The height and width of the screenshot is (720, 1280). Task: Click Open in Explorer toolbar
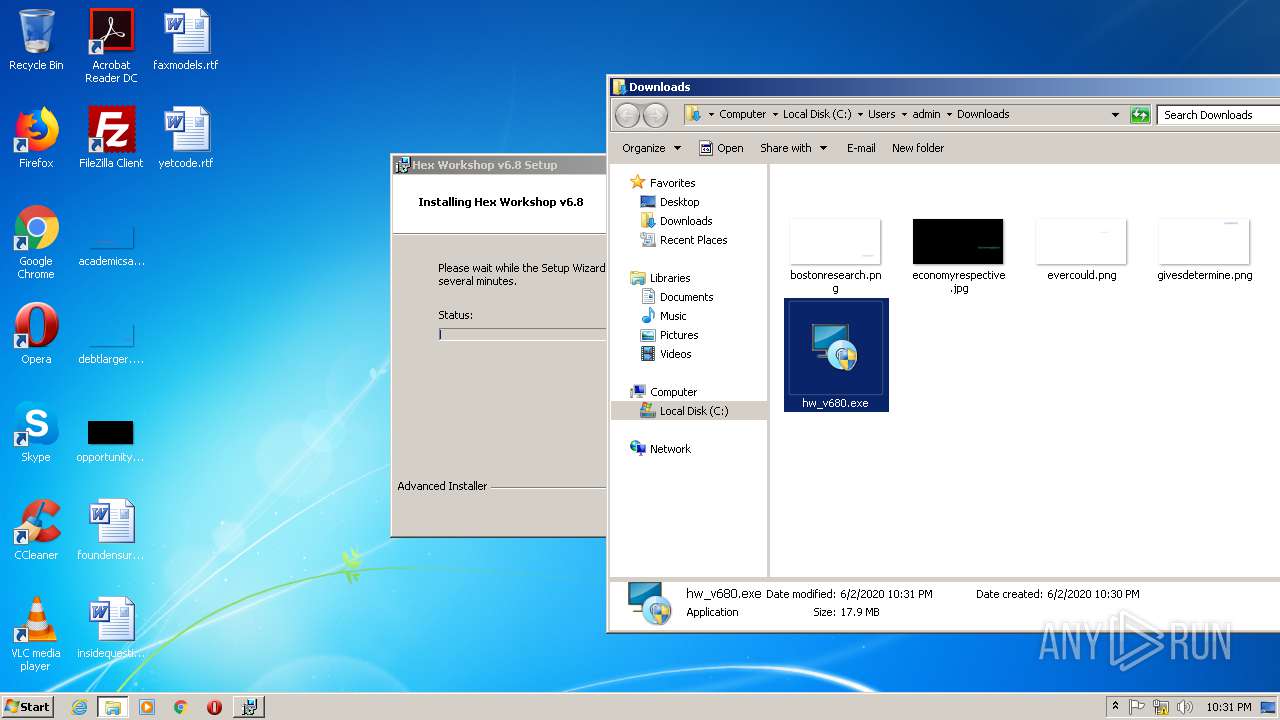coord(721,148)
